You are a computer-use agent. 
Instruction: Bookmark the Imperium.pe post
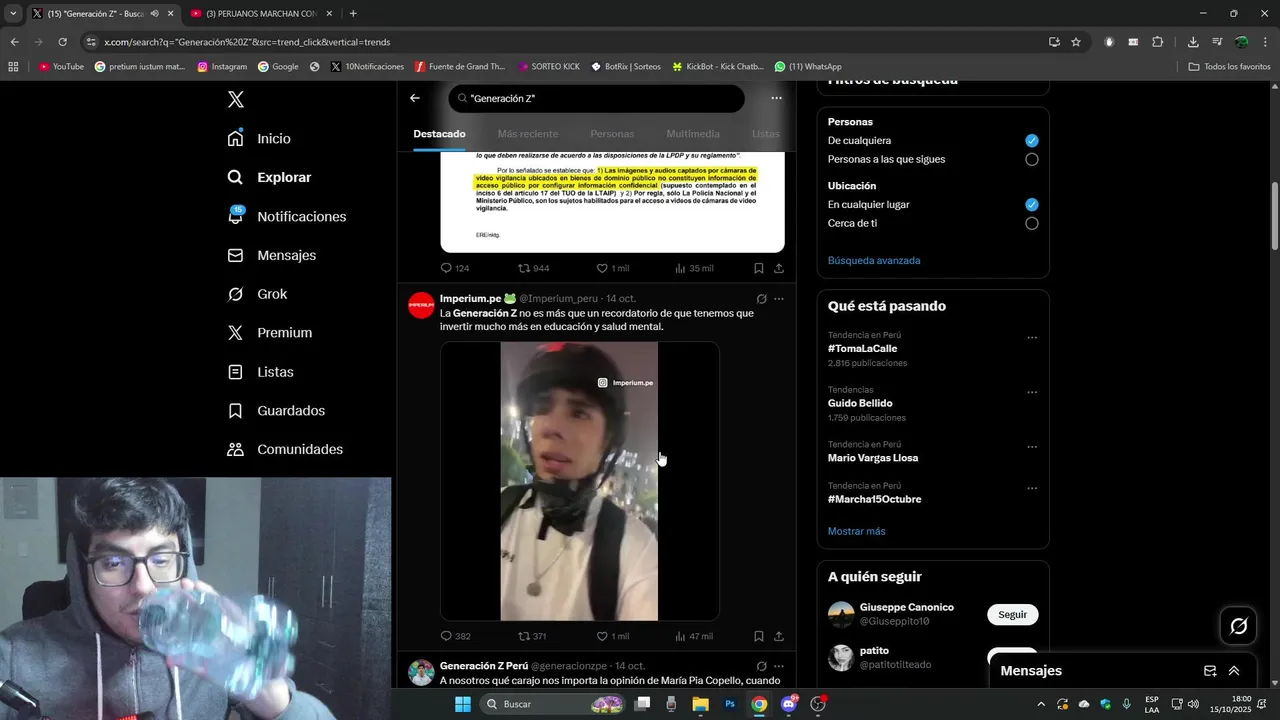coord(759,636)
